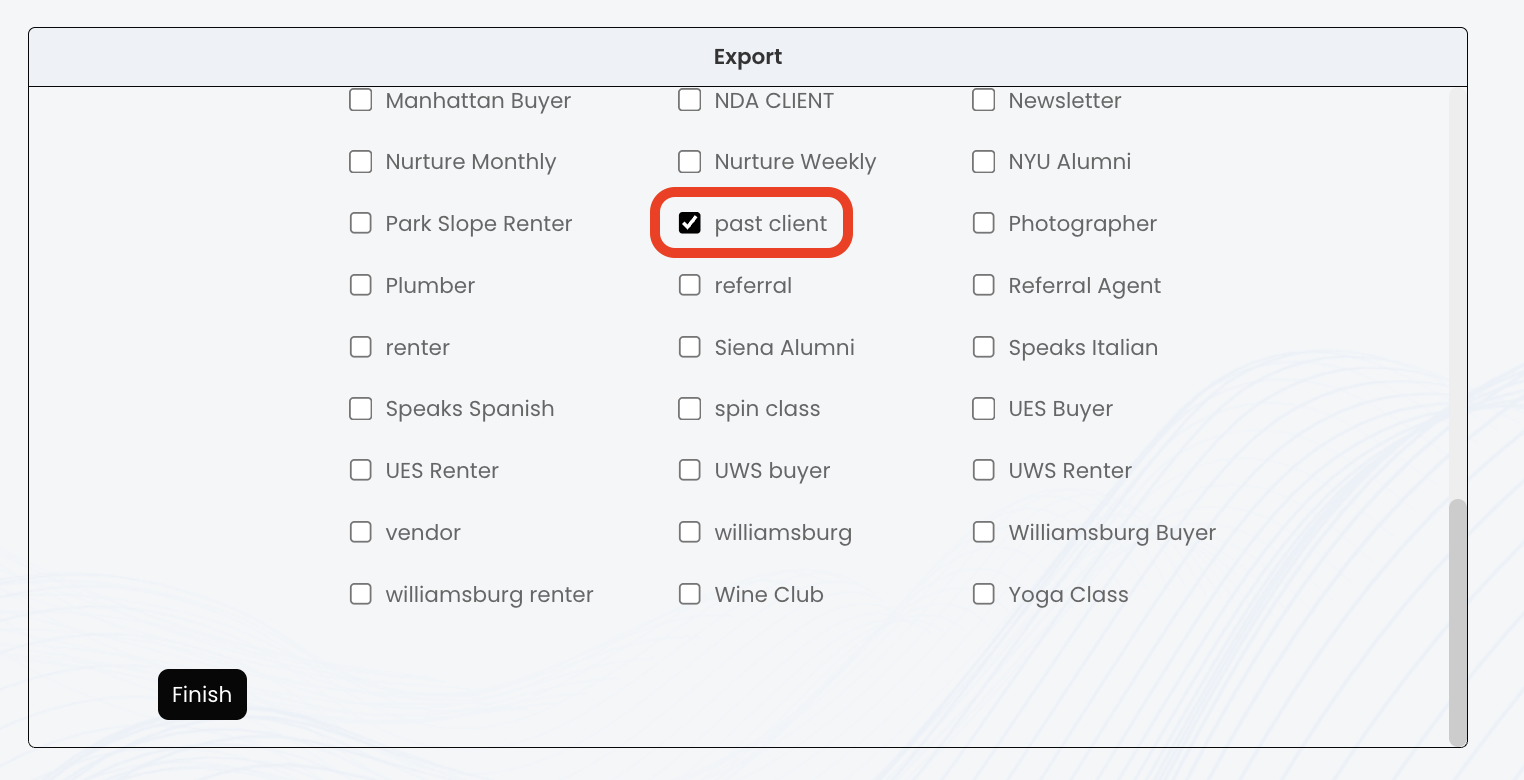This screenshot has width=1524, height=780.
Task: Select the UES Buyer checkbox
Action: click(x=984, y=409)
